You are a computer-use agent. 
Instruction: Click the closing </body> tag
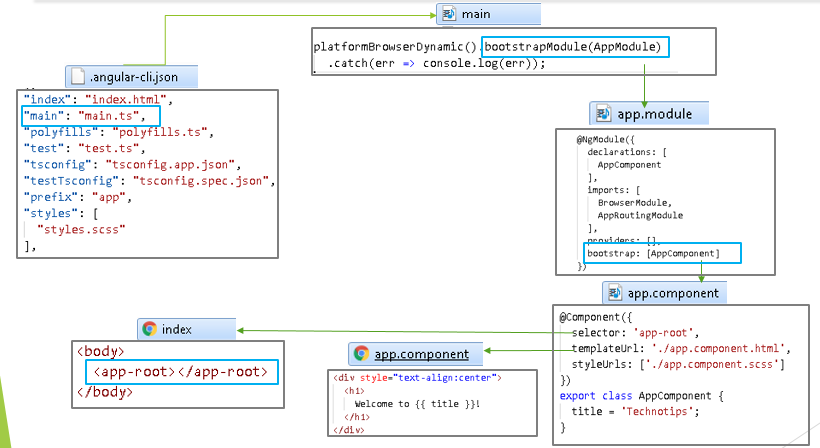(x=105, y=392)
